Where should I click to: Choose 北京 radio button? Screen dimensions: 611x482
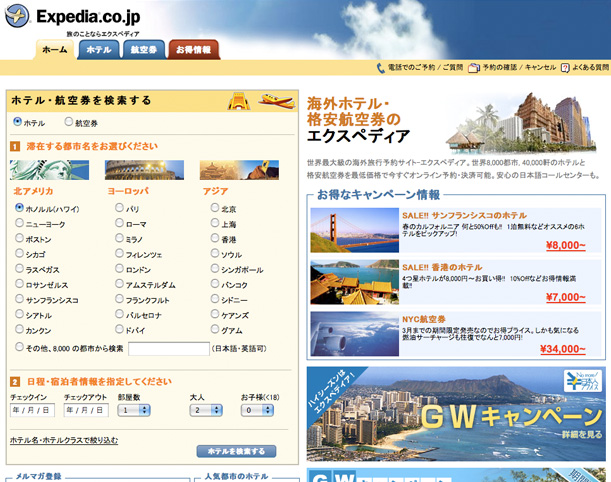click(215, 207)
